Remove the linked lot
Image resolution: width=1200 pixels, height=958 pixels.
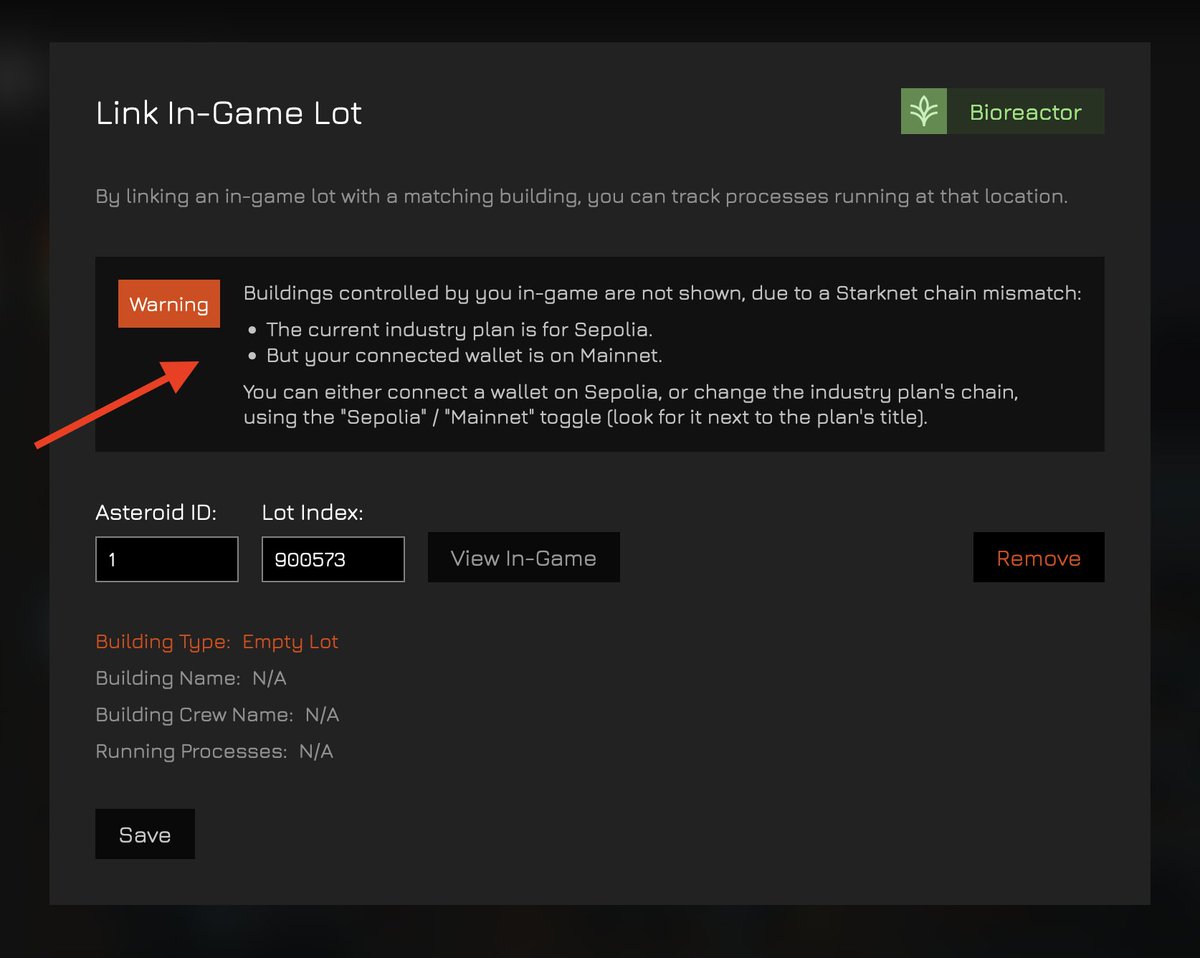coord(1039,558)
